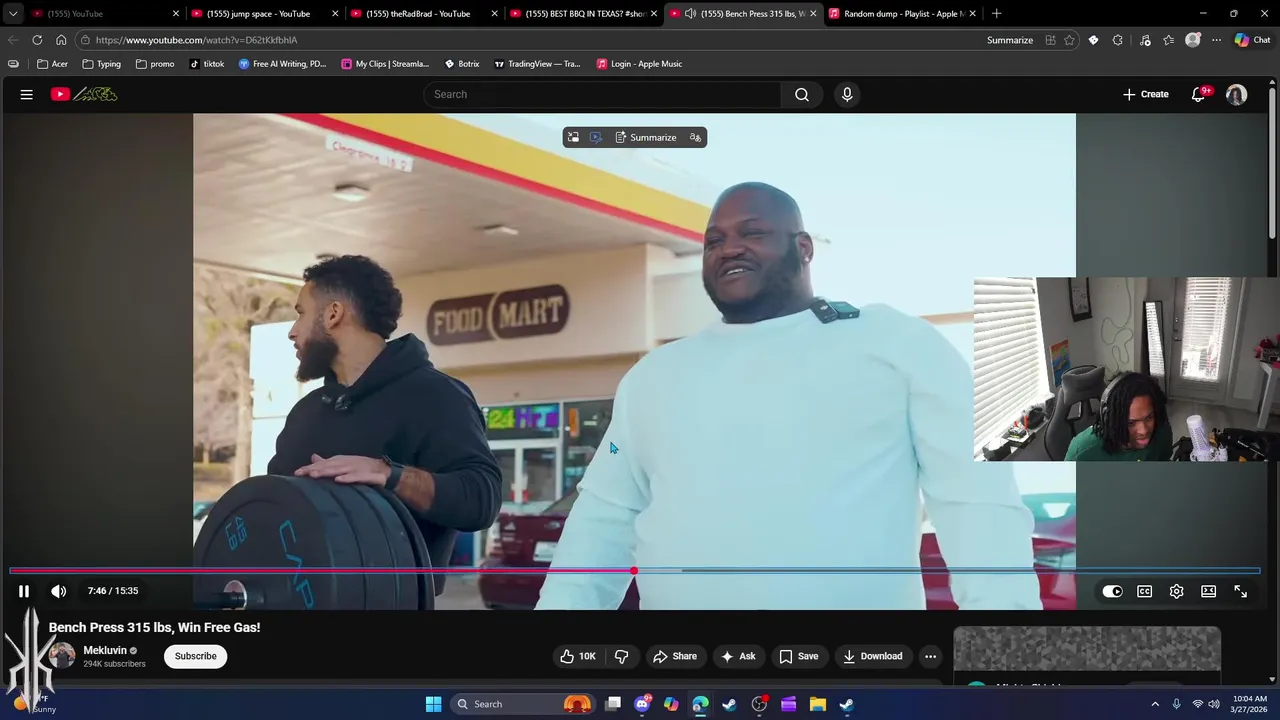Screen dimensions: 1280x720
Task: Bookmark this page with star icon
Action: pyautogui.click(x=1069, y=40)
